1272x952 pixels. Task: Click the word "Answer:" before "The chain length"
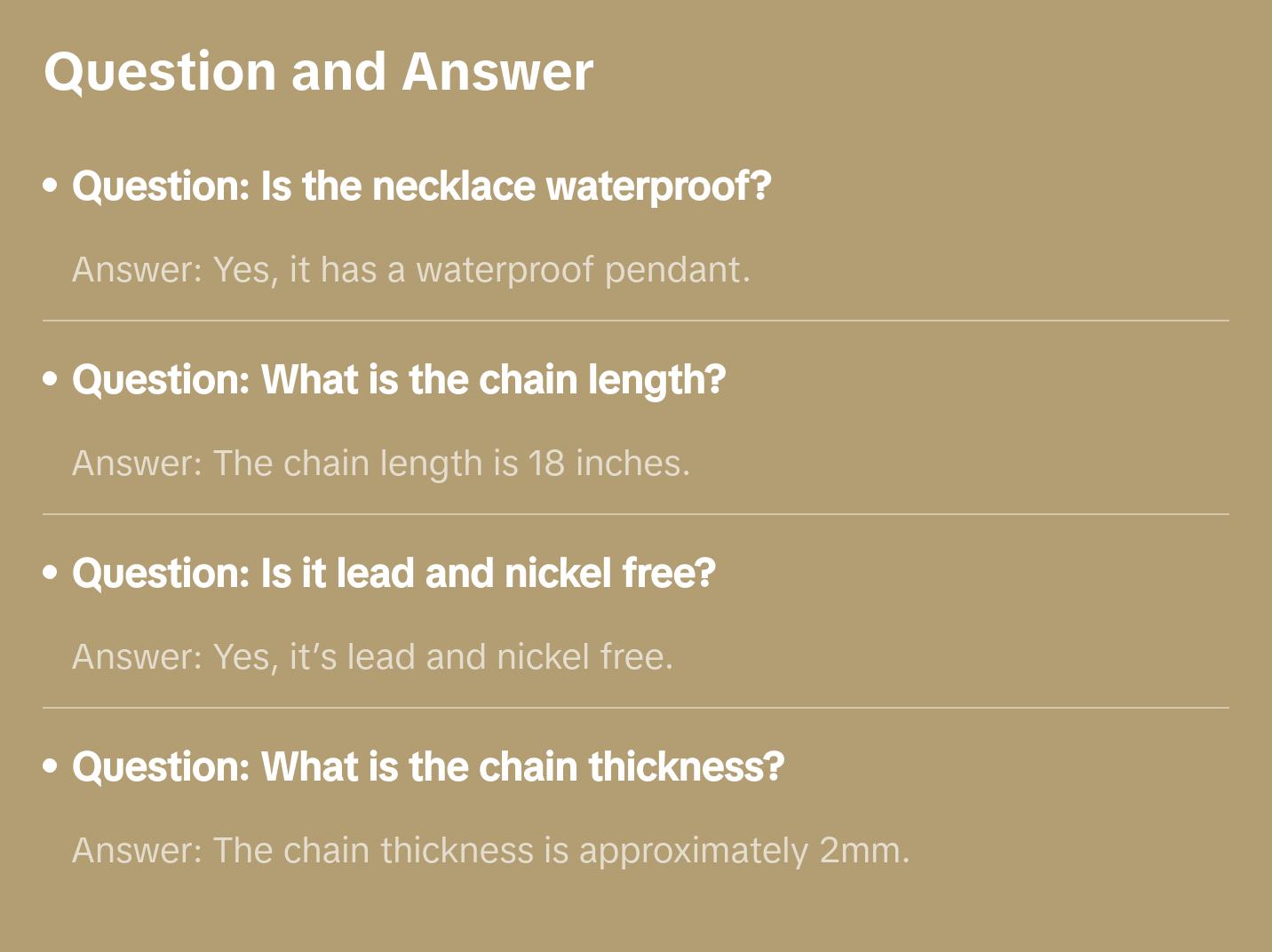pos(138,464)
